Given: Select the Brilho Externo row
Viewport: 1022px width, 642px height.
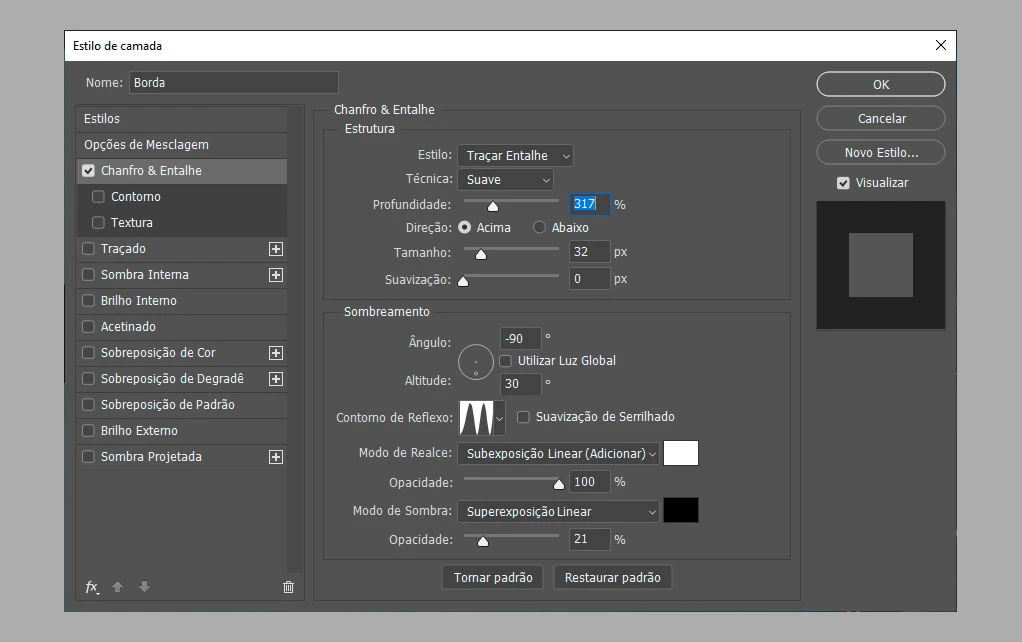Looking at the screenshot, I should coord(182,431).
